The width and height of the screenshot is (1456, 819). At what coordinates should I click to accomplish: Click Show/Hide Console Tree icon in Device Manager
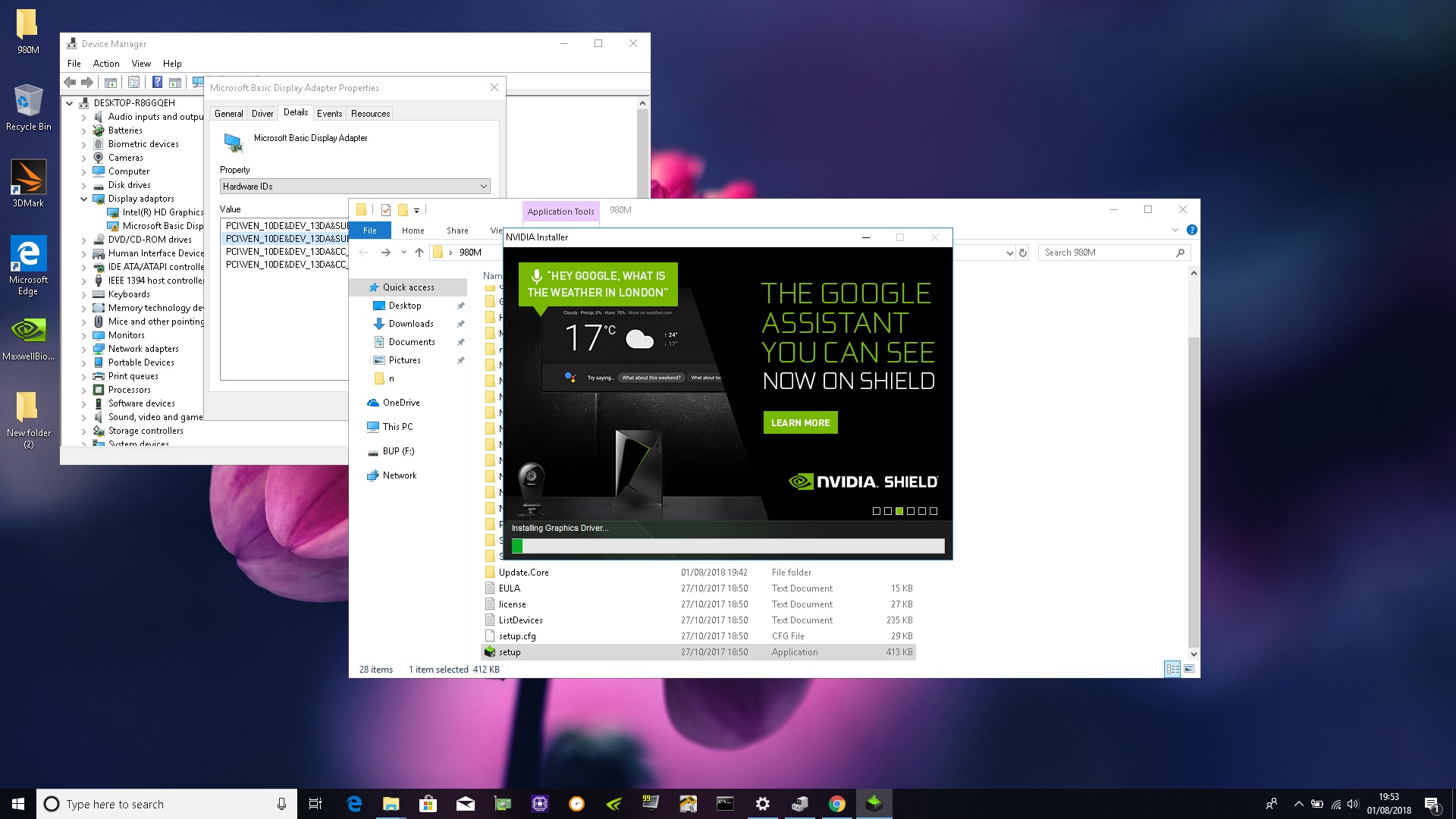(x=111, y=83)
